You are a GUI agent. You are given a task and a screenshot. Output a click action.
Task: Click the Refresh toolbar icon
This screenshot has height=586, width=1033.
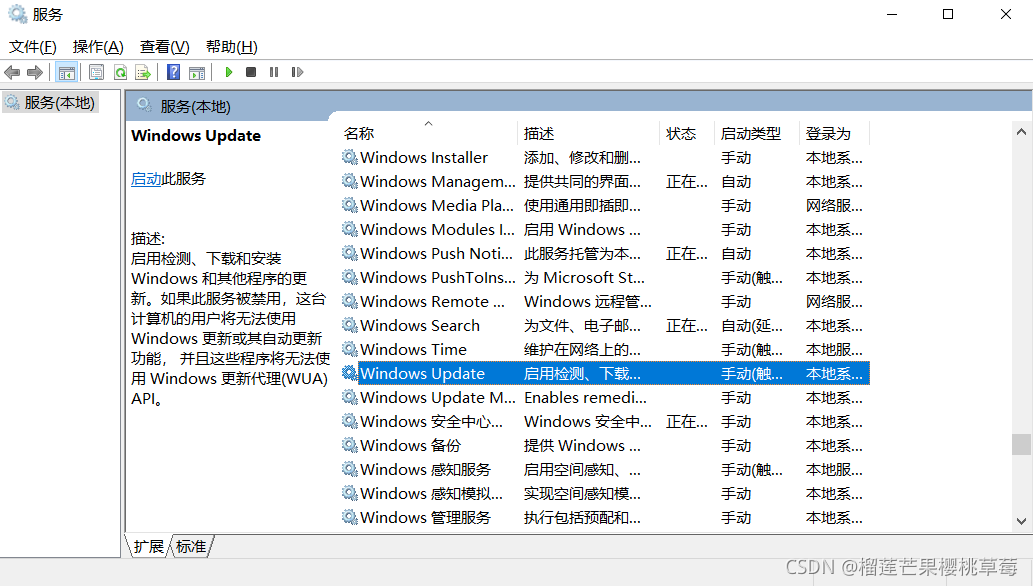point(120,73)
